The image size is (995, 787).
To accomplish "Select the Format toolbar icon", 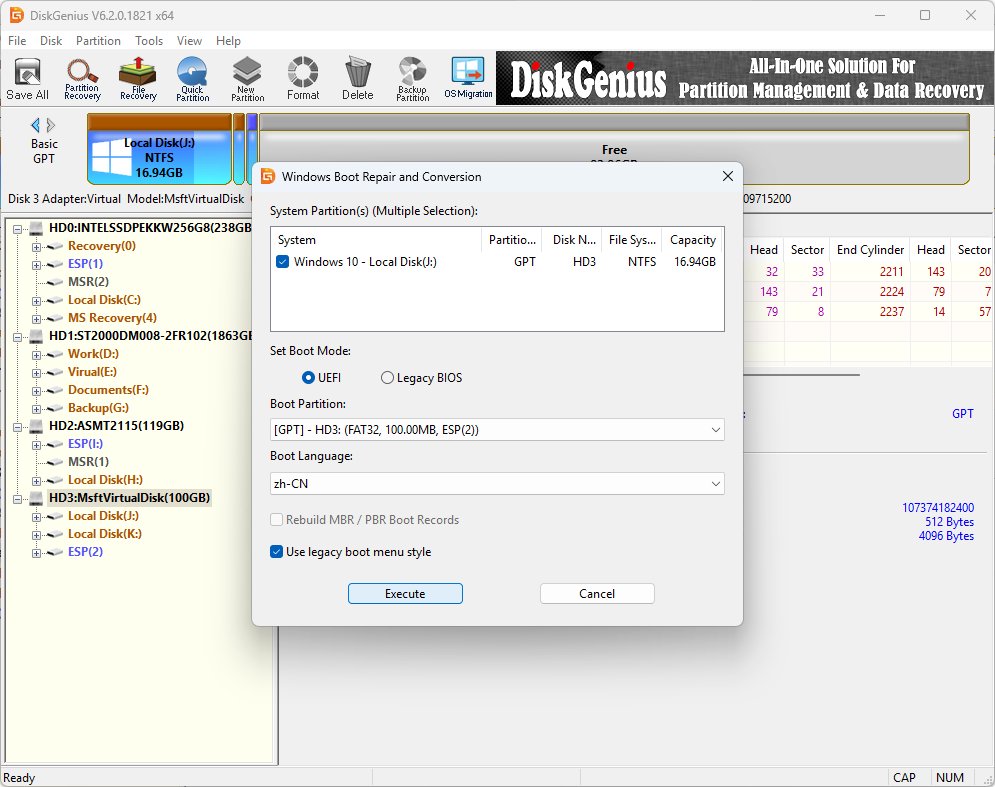I will (303, 79).
